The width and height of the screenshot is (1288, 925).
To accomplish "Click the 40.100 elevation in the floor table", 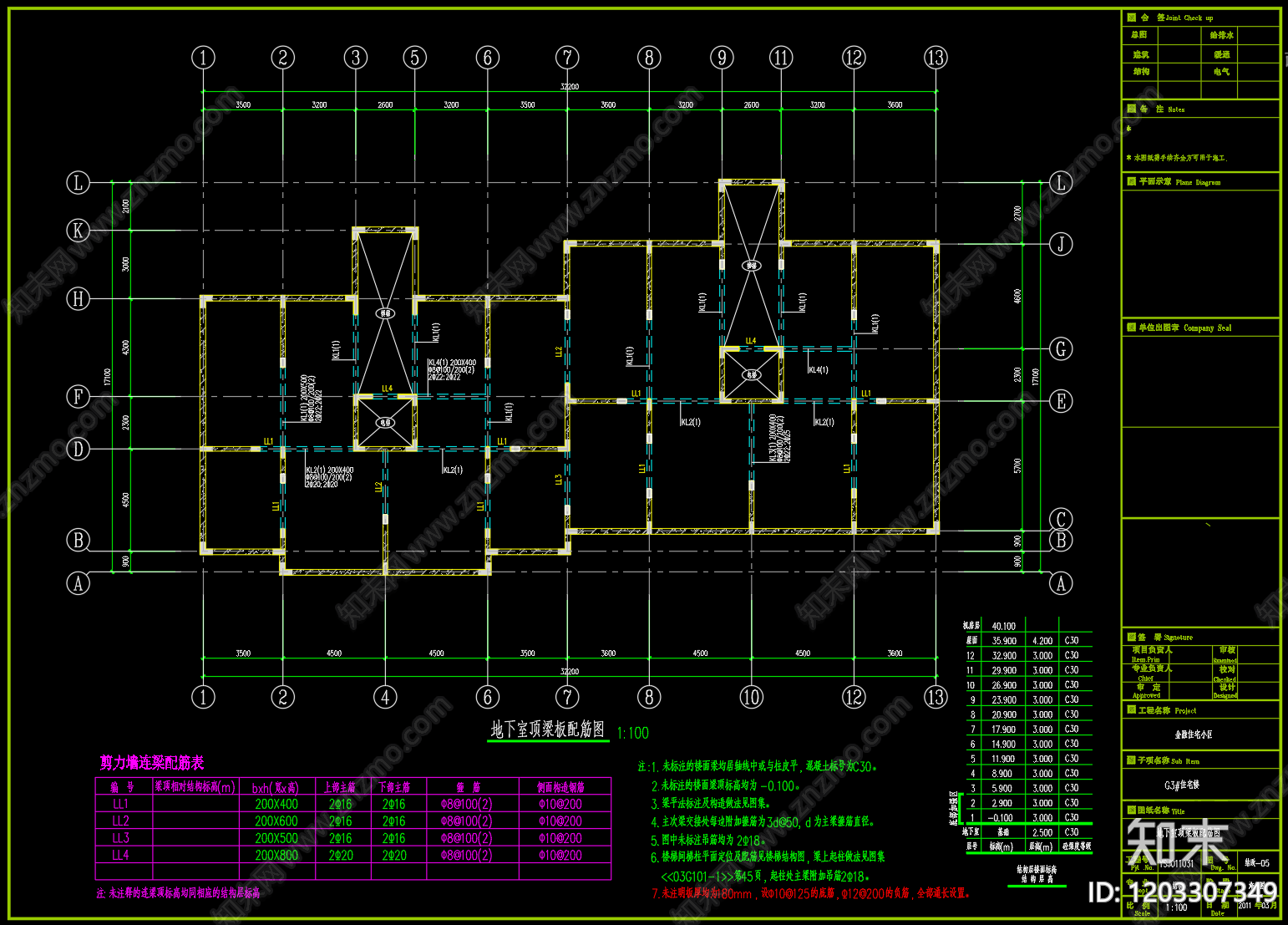I will [1004, 626].
